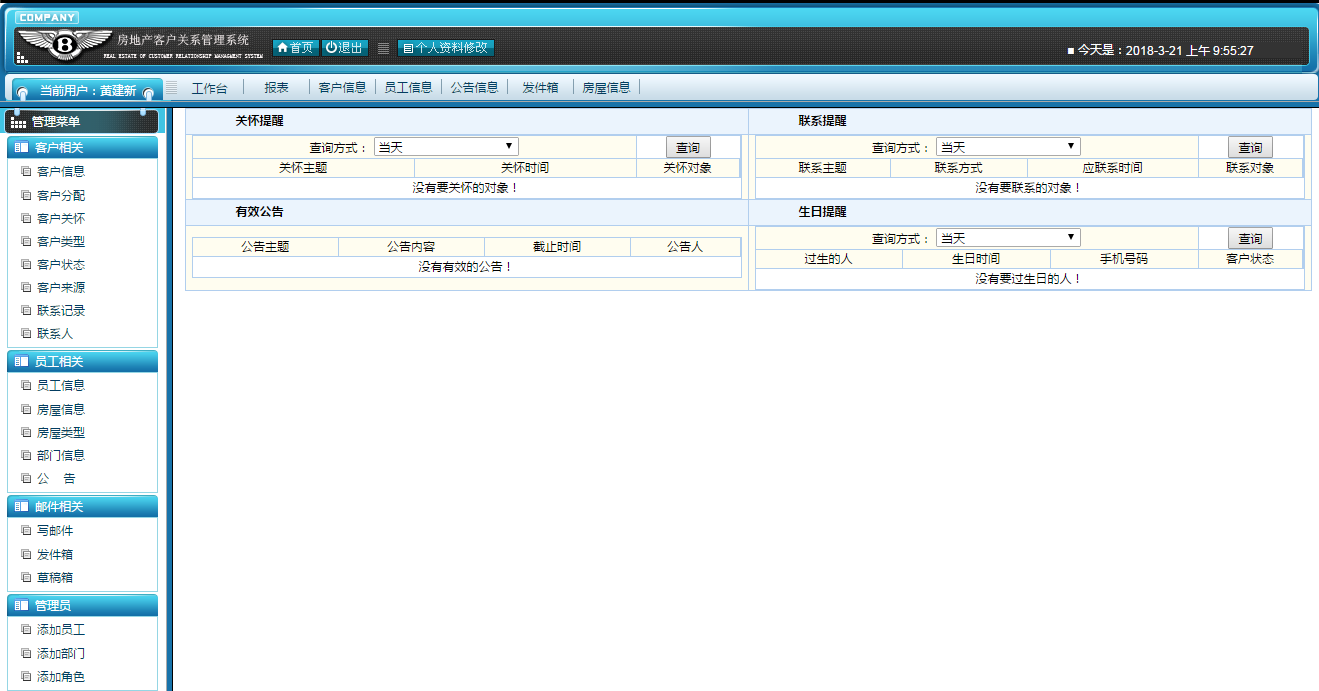
Task: Click 公告主题 column header
Action: coord(265,247)
